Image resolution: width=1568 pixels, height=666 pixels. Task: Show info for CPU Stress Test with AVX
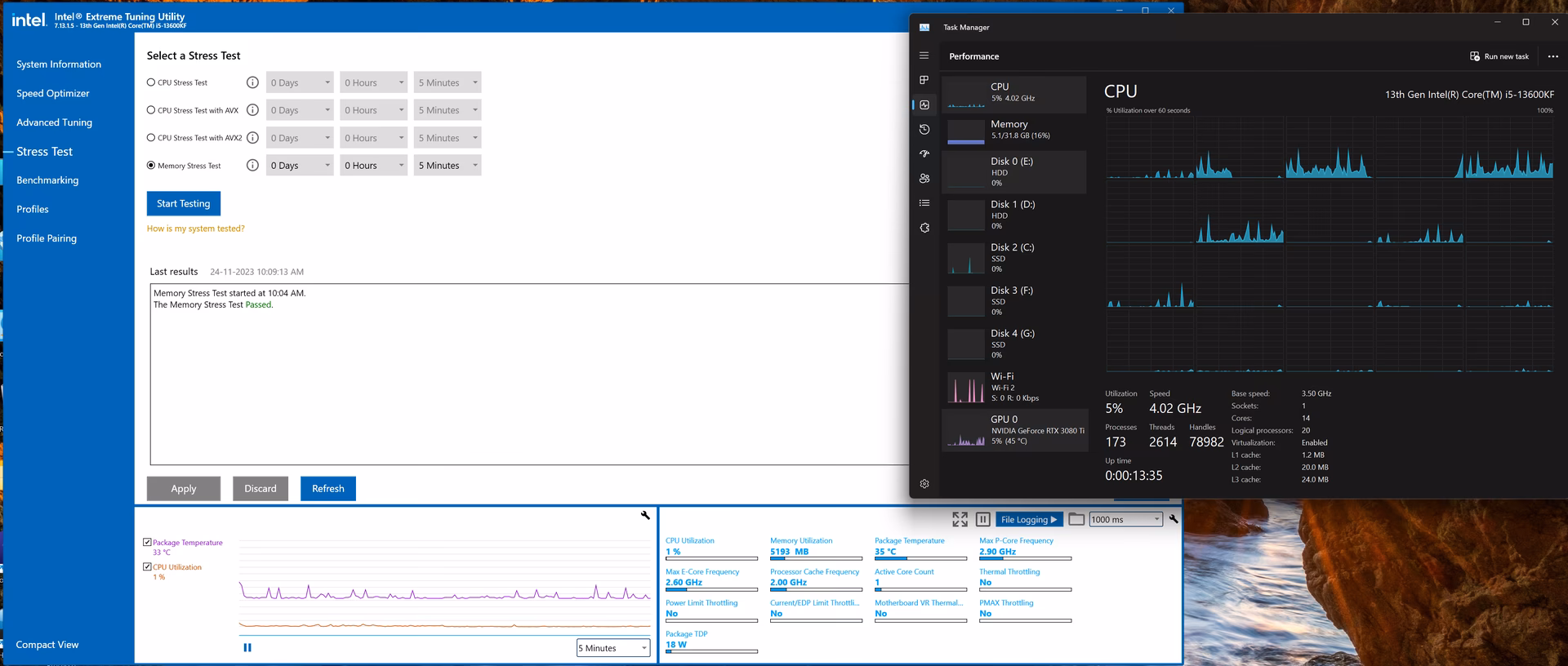tap(252, 110)
